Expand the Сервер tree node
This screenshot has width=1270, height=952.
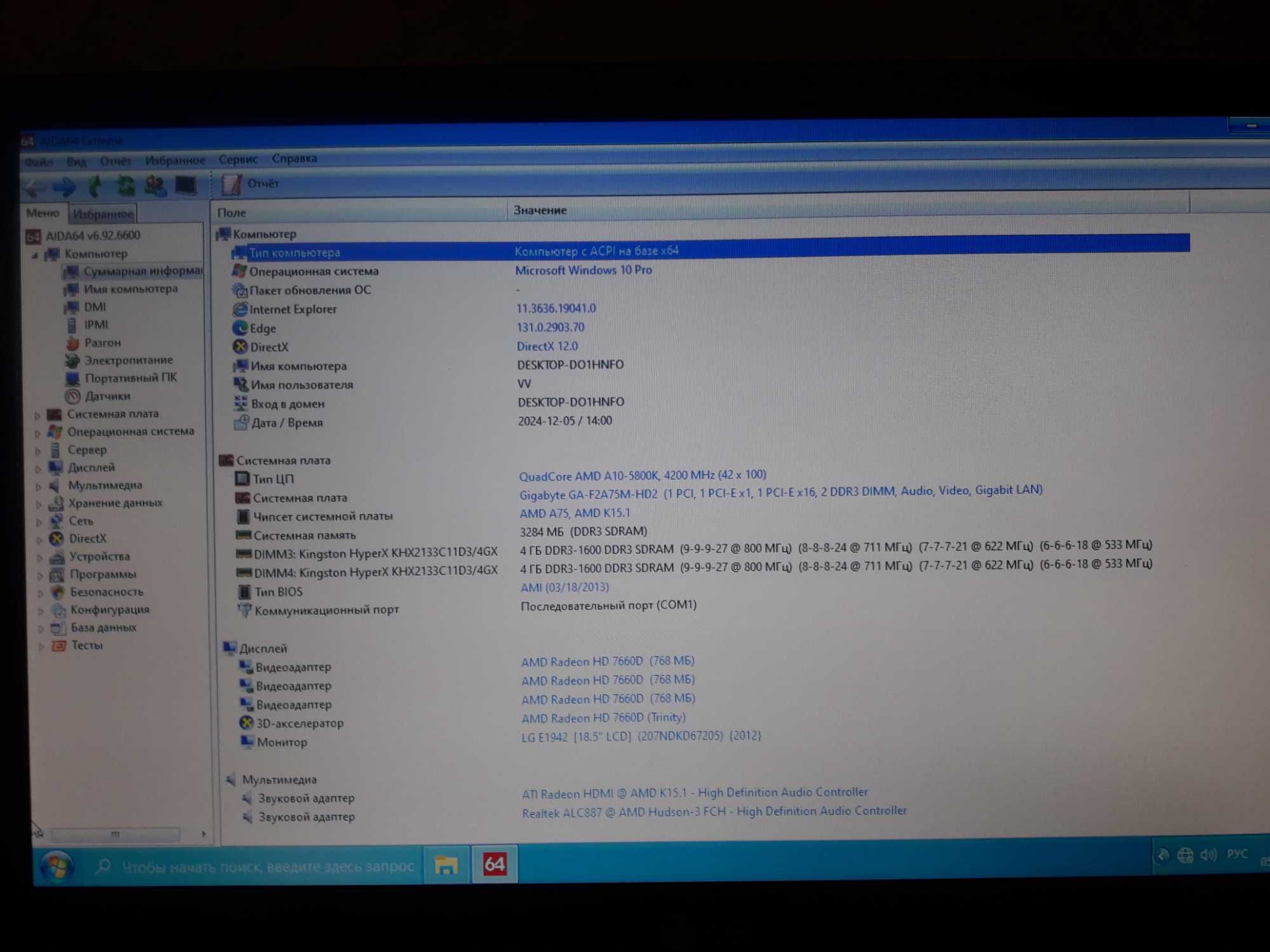coord(38,451)
